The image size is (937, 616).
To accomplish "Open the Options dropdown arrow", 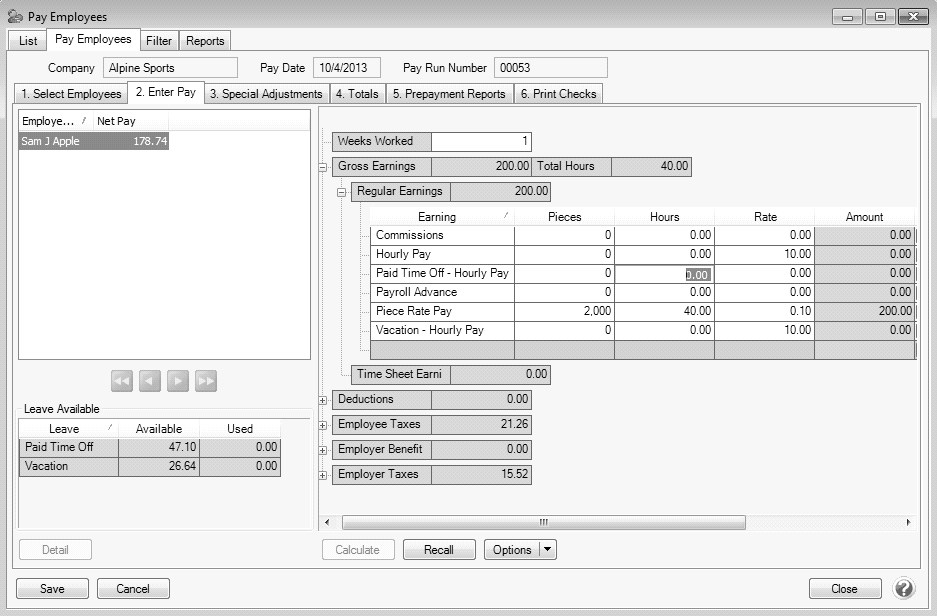I will (x=548, y=549).
